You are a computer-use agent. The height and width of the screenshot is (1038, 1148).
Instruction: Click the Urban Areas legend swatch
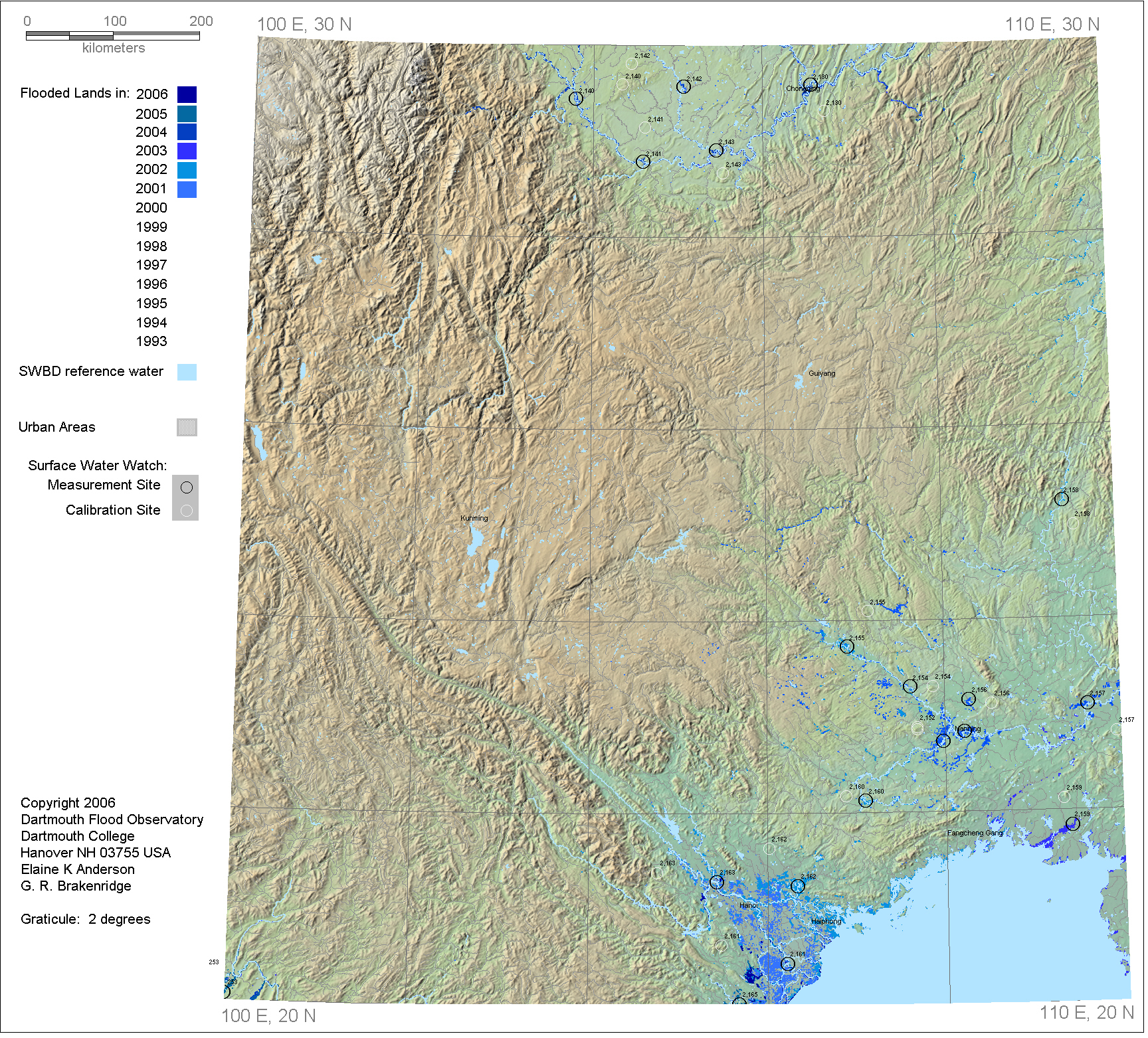coord(187,428)
